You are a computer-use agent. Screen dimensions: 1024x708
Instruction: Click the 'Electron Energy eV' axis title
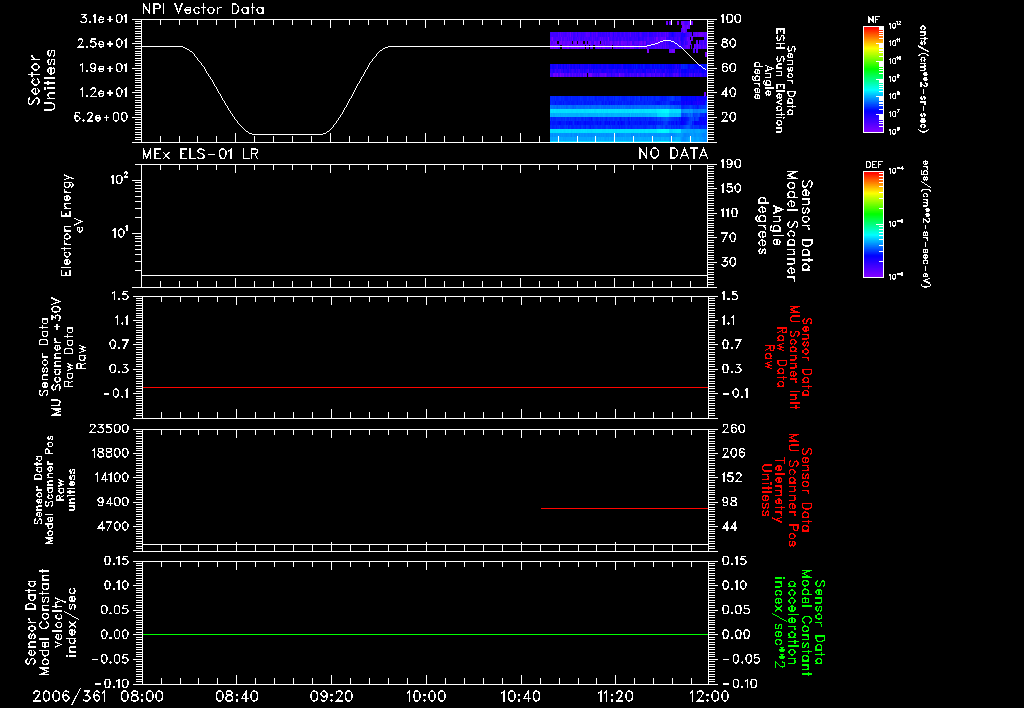72,225
